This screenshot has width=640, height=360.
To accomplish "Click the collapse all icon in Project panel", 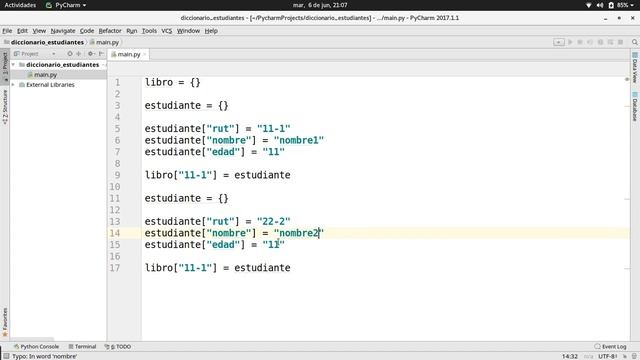I will [79, 53].
